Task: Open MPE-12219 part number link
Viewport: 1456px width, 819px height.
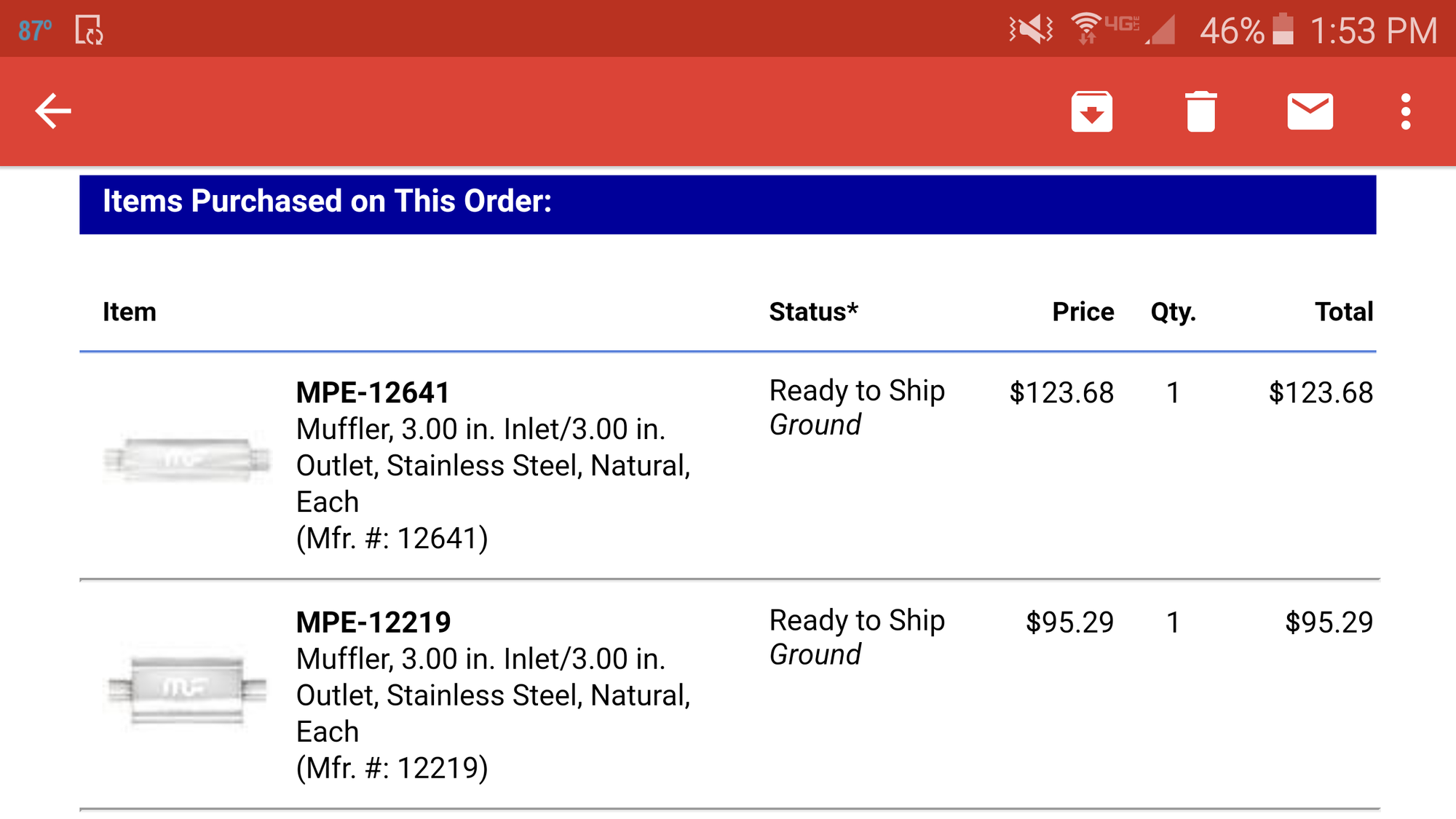Action: pos(373,622)
